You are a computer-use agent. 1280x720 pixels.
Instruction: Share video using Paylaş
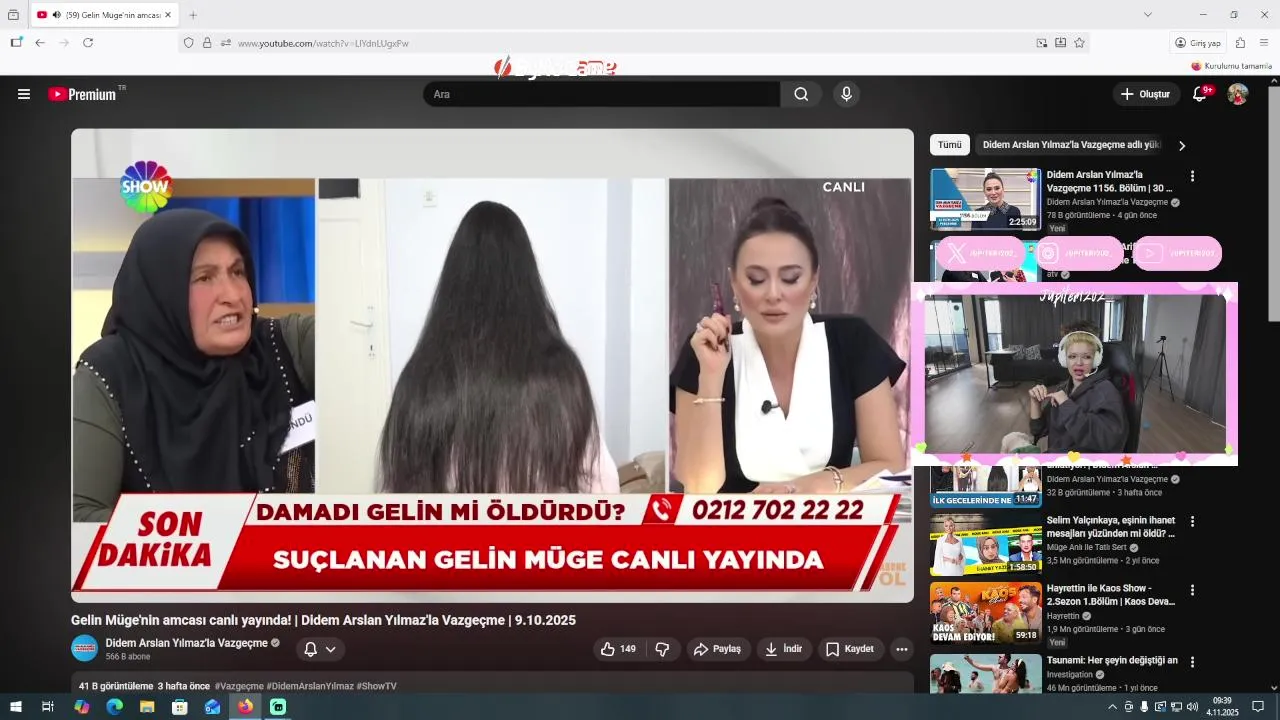click(x=717, y=649)
